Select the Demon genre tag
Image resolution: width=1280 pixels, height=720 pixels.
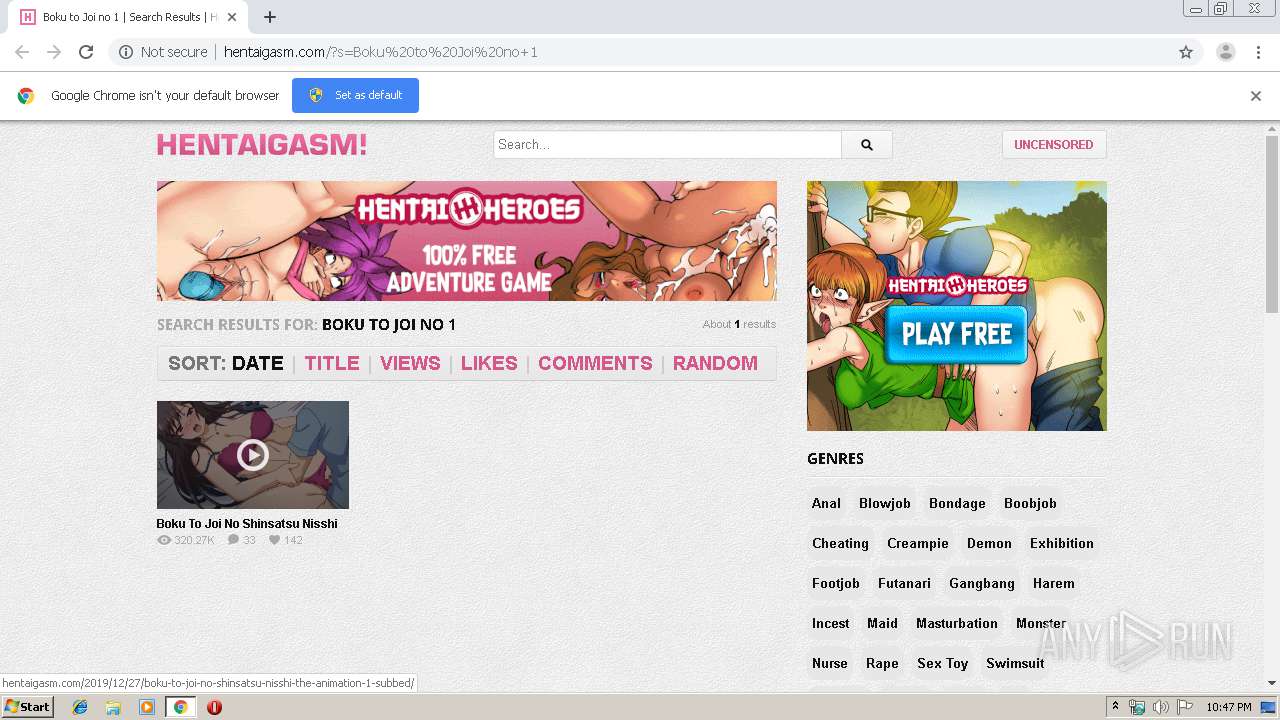coord(989,543)
